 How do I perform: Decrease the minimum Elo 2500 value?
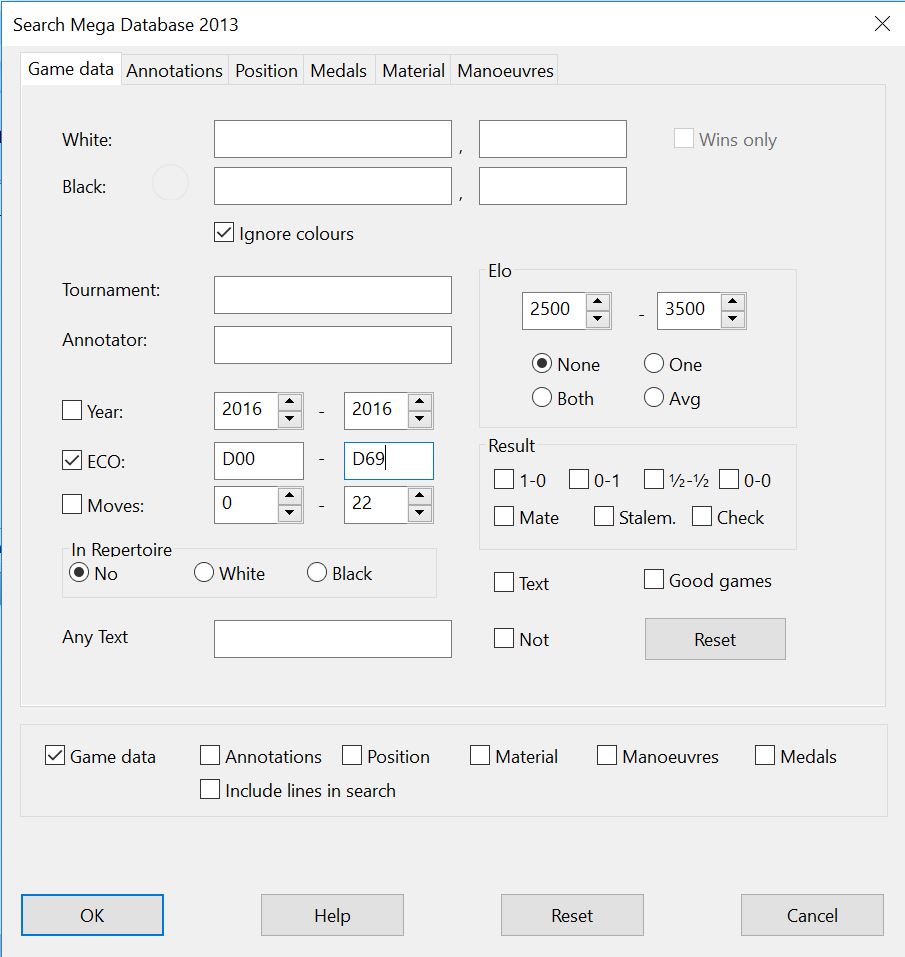coord(598,319)
